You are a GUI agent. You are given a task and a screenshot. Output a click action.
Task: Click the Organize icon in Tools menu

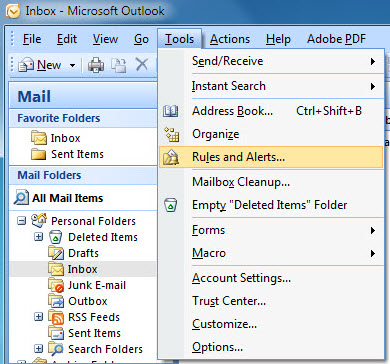tap(171, 134)
